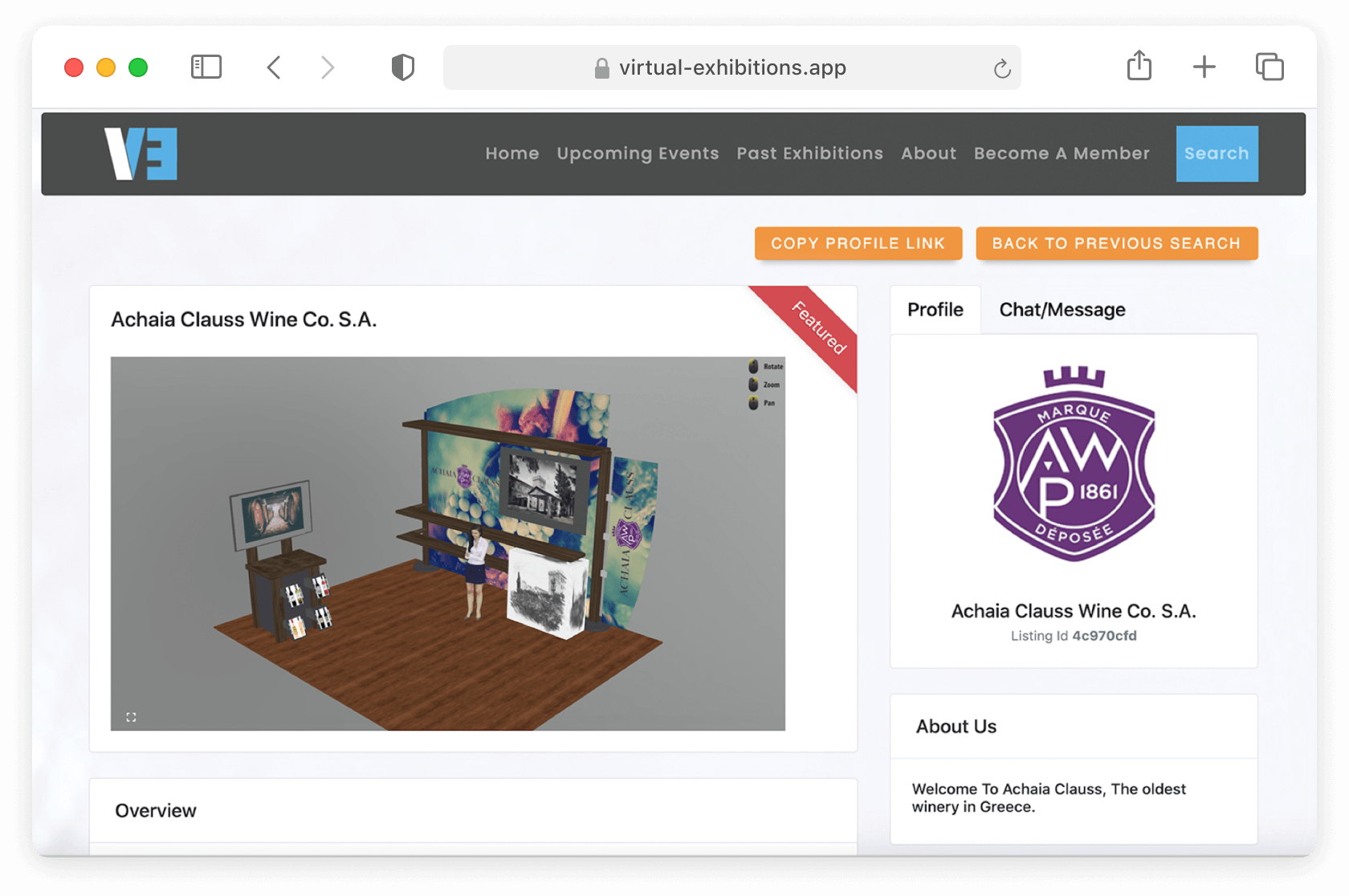Click the Rotate mouse hint icon

[x=753, y=366]
